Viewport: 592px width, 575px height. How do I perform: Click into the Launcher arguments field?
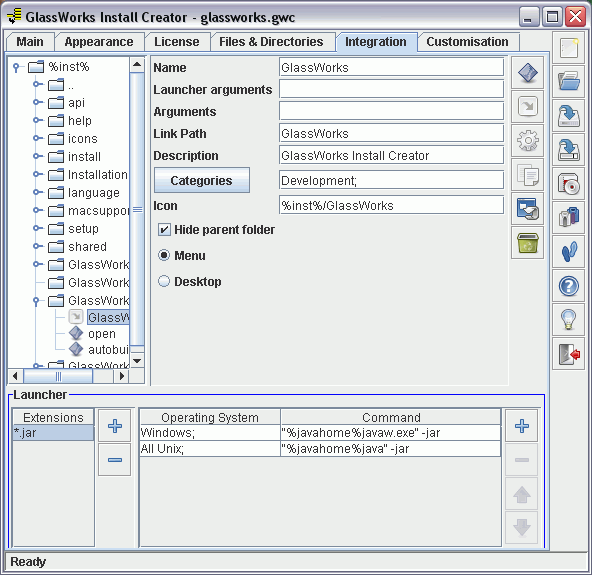(391, 89)
